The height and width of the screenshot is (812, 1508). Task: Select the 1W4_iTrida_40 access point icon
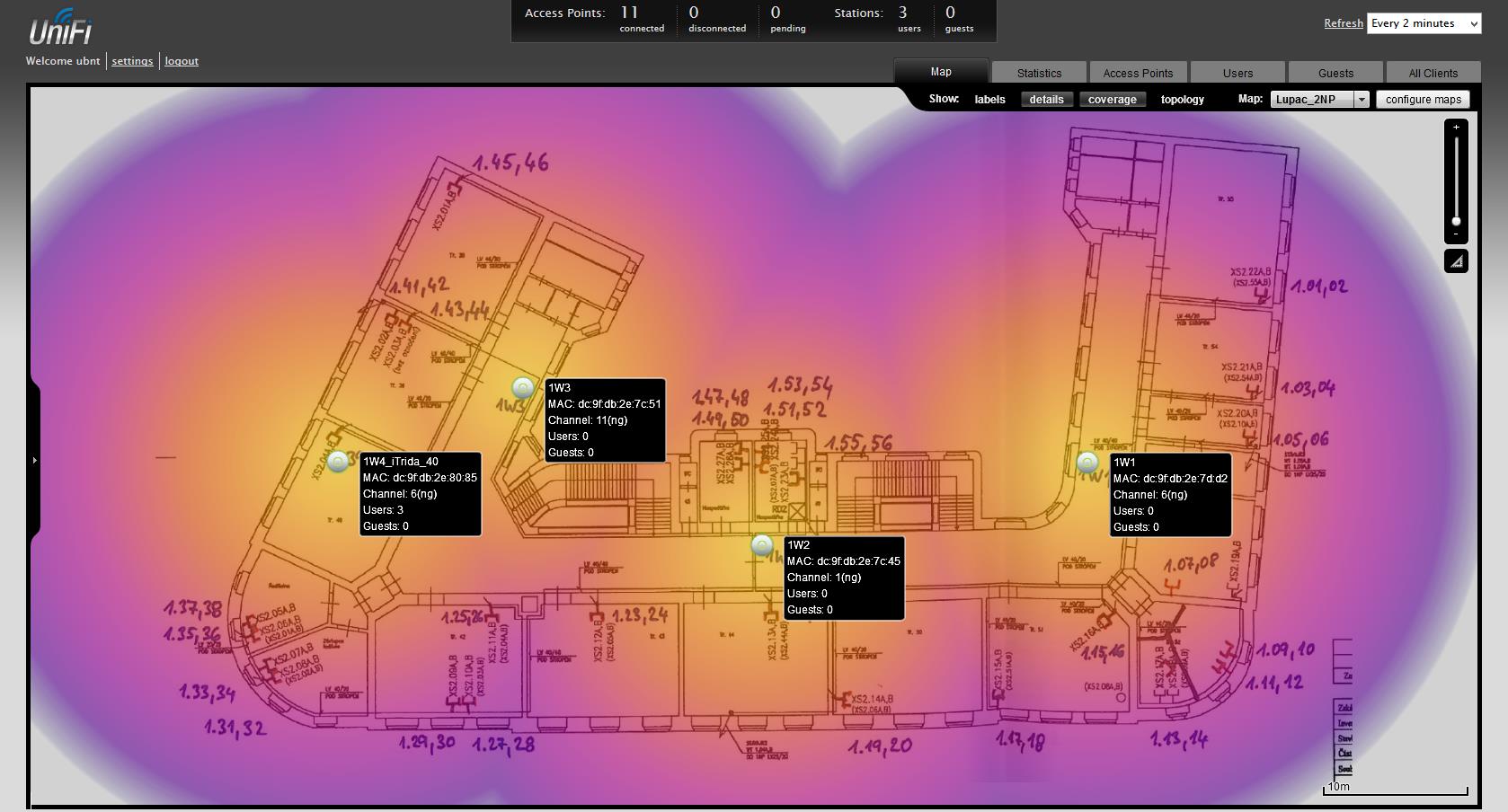click(338, 462)
